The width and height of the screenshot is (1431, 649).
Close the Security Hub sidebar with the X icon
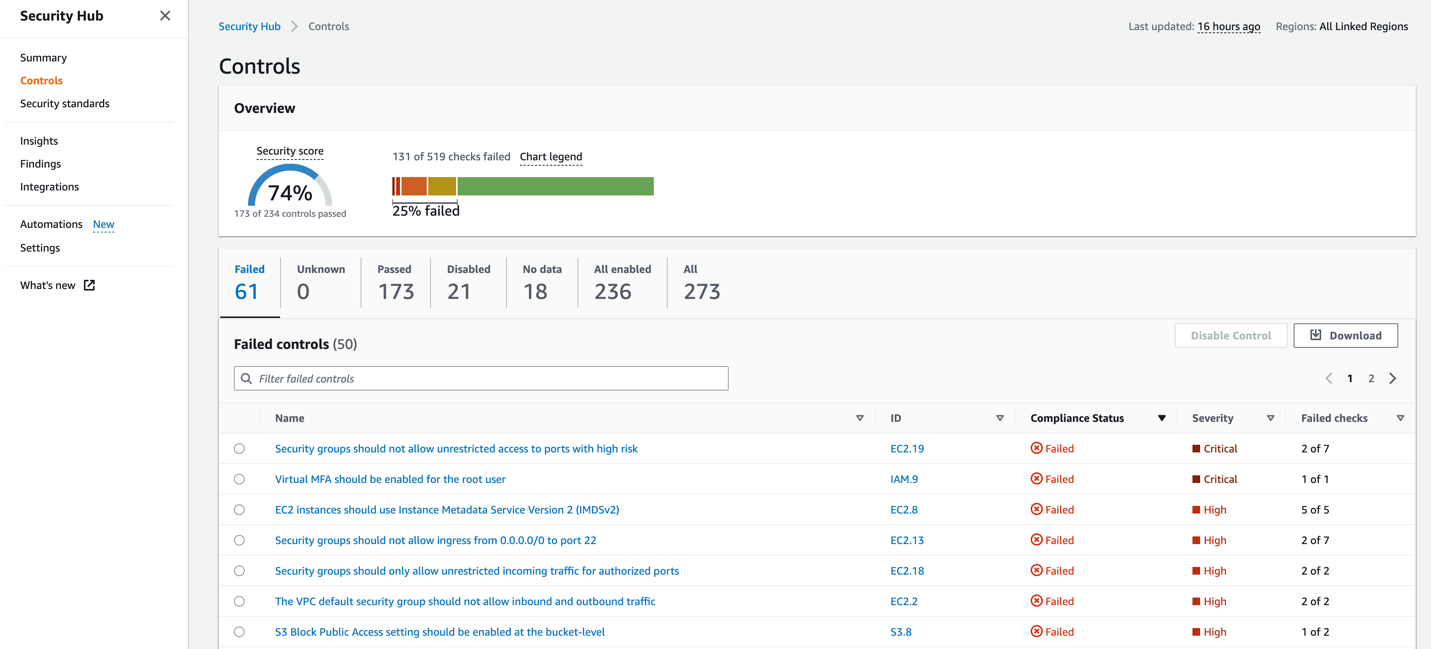tap(164, 16)
